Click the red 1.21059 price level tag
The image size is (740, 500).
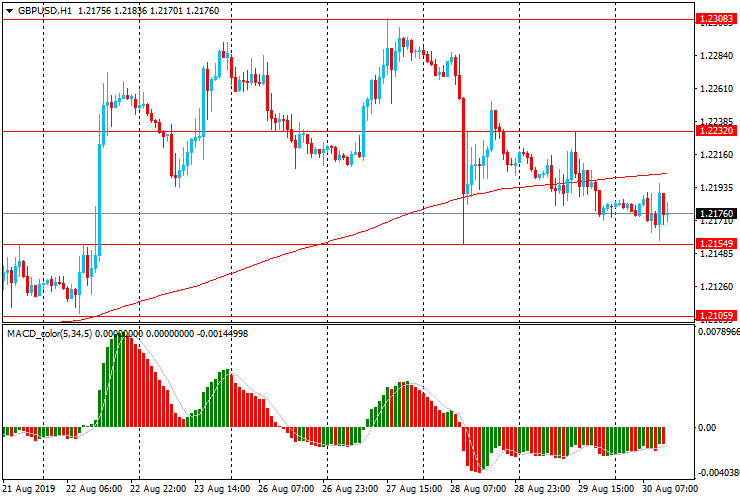[718, 315]
